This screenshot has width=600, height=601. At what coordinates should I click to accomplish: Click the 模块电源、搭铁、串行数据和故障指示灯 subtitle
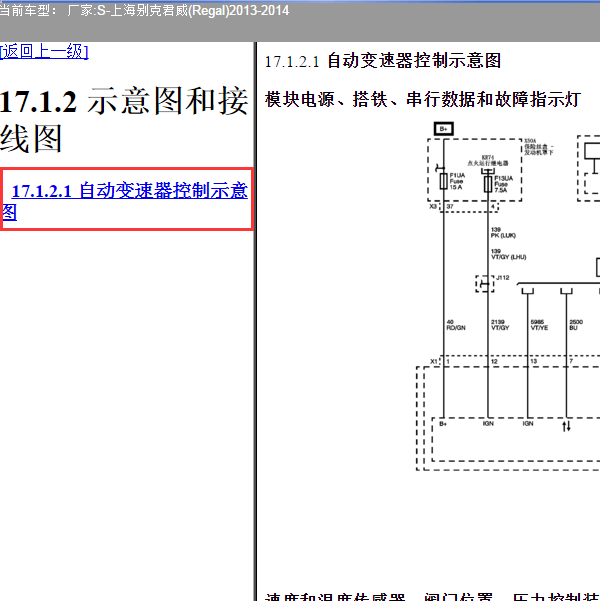tap(423, 99)
